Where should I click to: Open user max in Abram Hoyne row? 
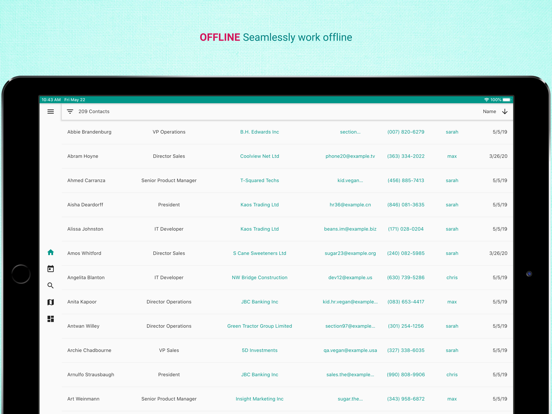click(x=452, y=156)
